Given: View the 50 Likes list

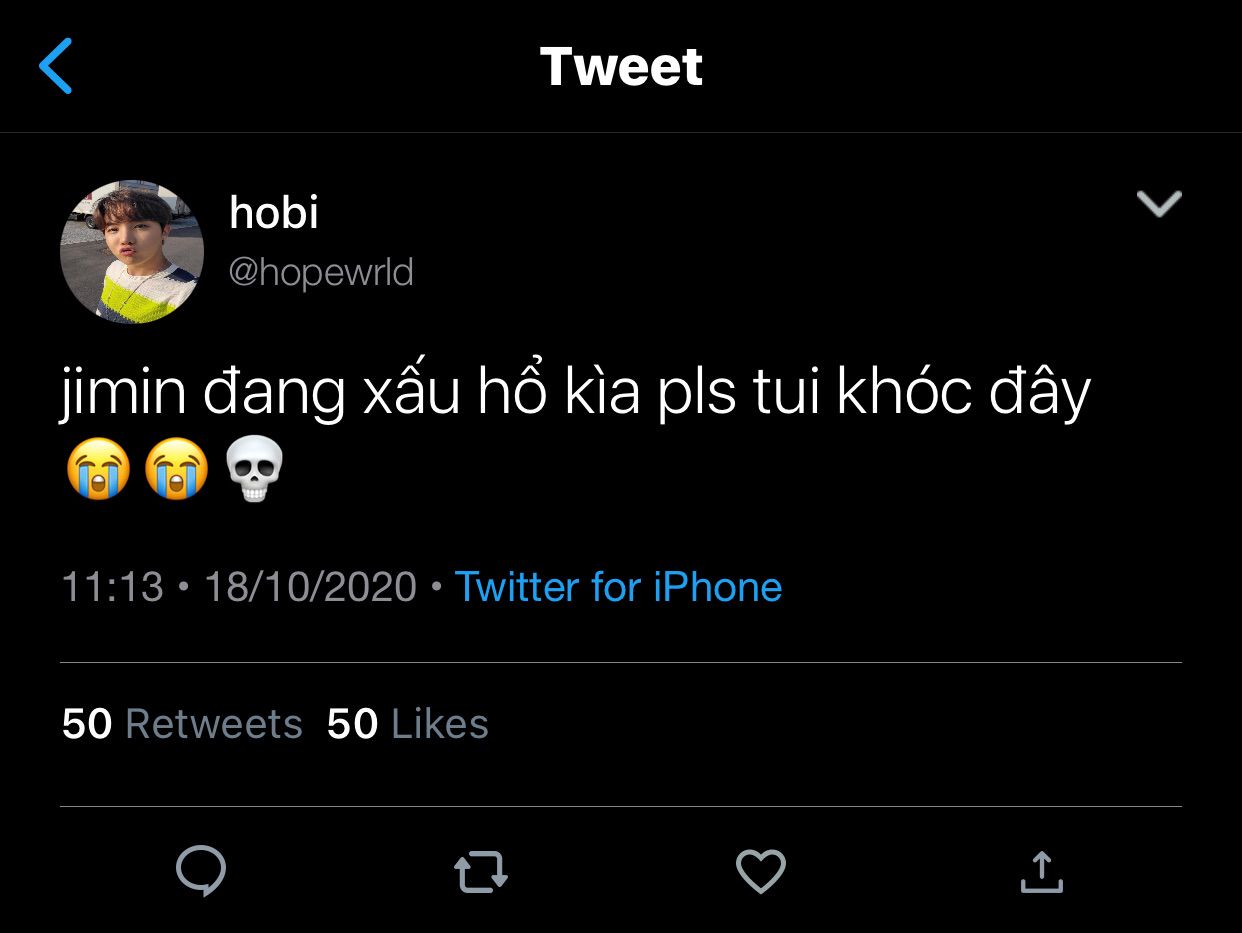Looking at the screenshot, I should tap(408, 724).
